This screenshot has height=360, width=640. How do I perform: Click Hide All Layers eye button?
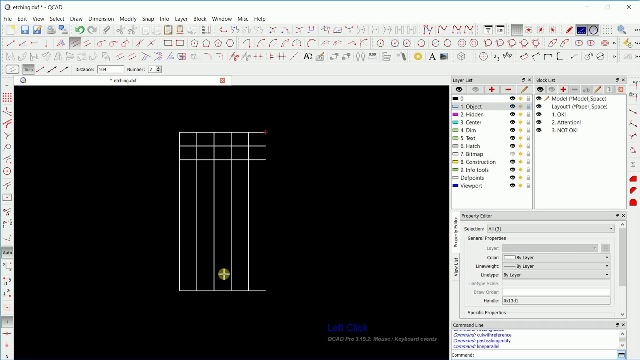pyautogui.click(x=475, y=89)
